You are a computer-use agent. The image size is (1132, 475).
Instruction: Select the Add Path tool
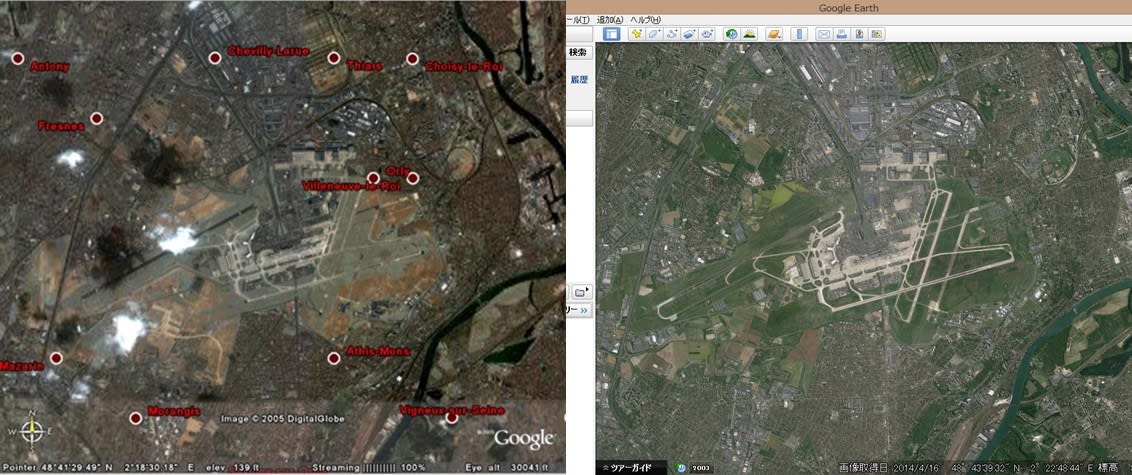coord(671,34)
